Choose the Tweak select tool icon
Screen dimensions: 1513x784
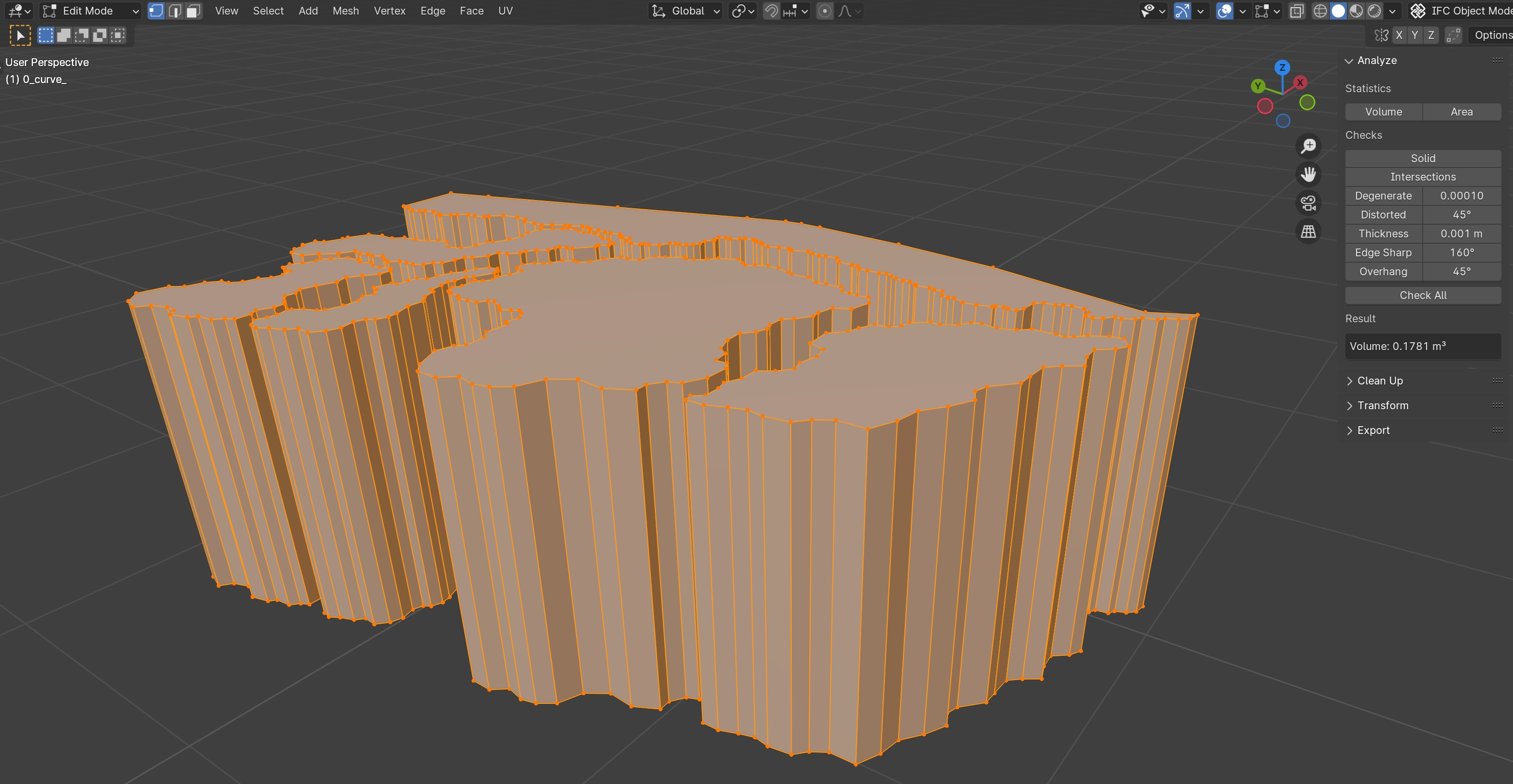tap(20, 35)
